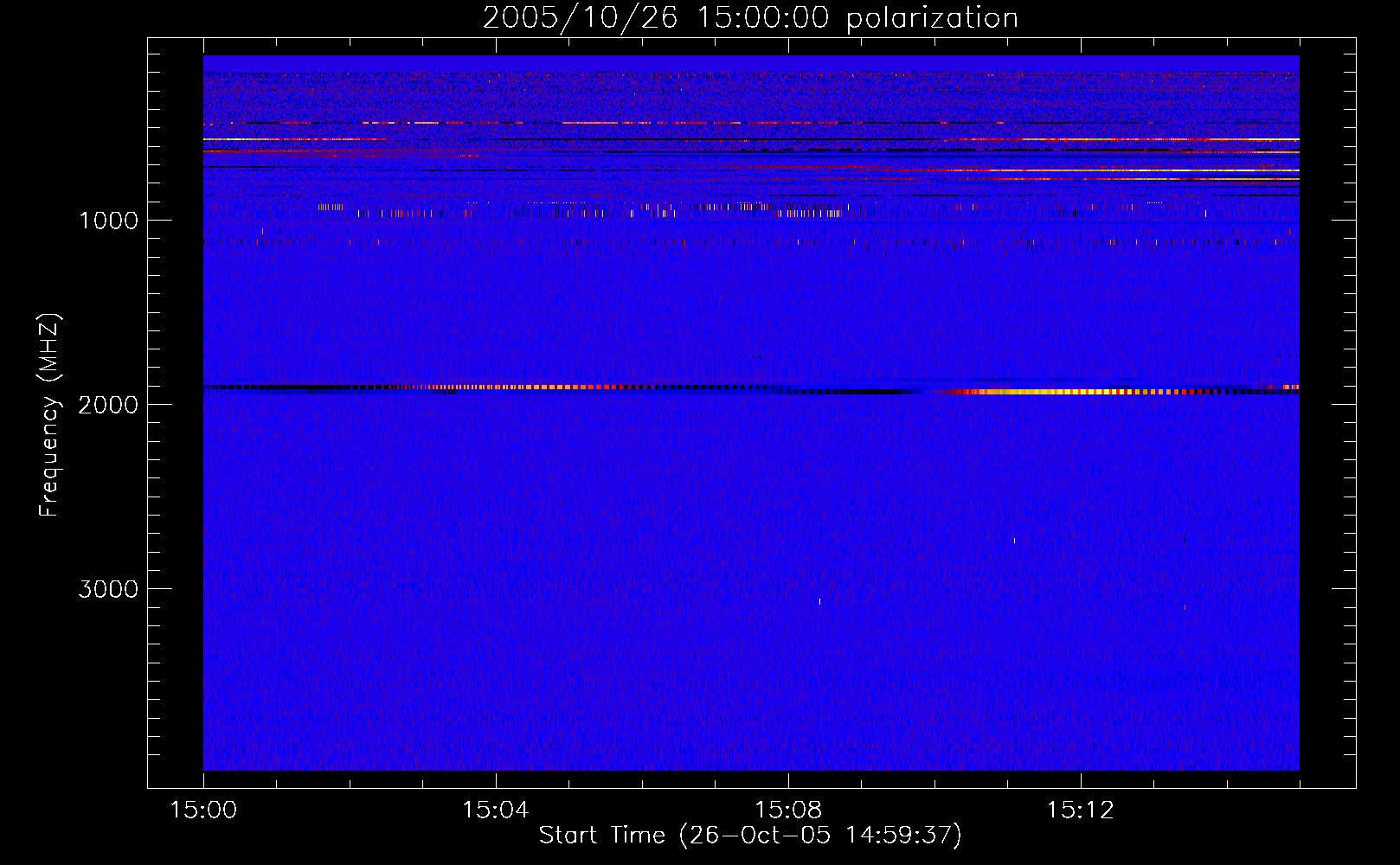Click the "Start Time" x-axis label
1400x865 pixels.
coord(750,836)
